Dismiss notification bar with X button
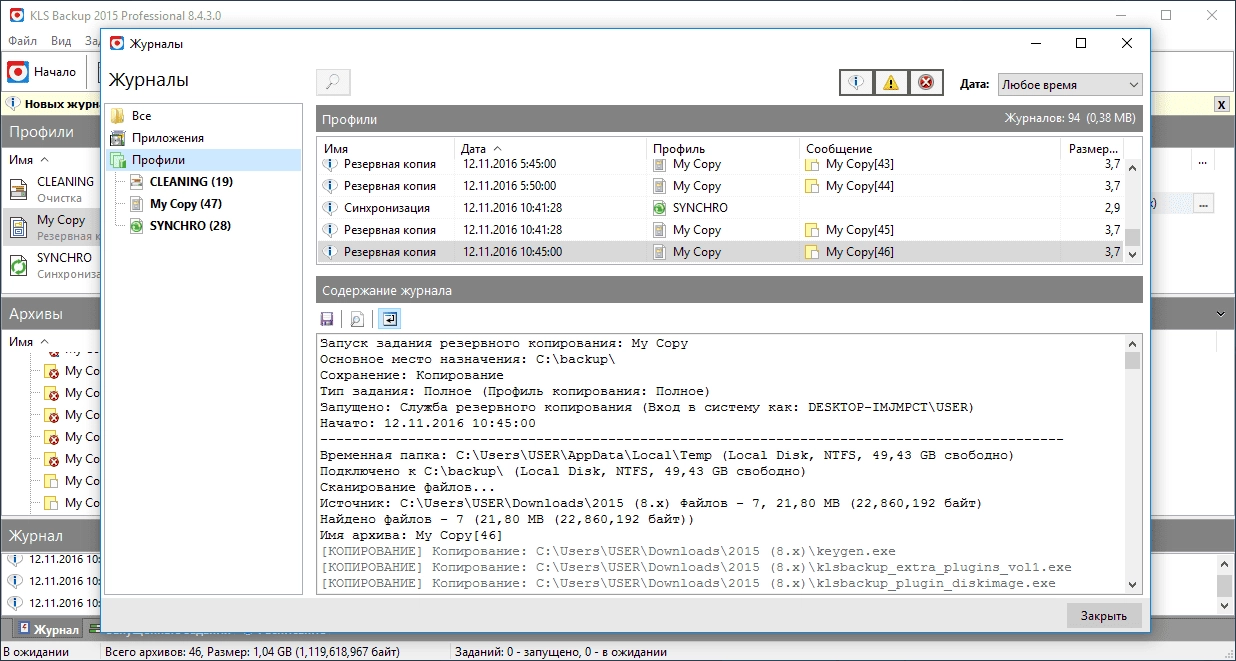Screen dimensions: 1236x661 tap(1222, 104)
